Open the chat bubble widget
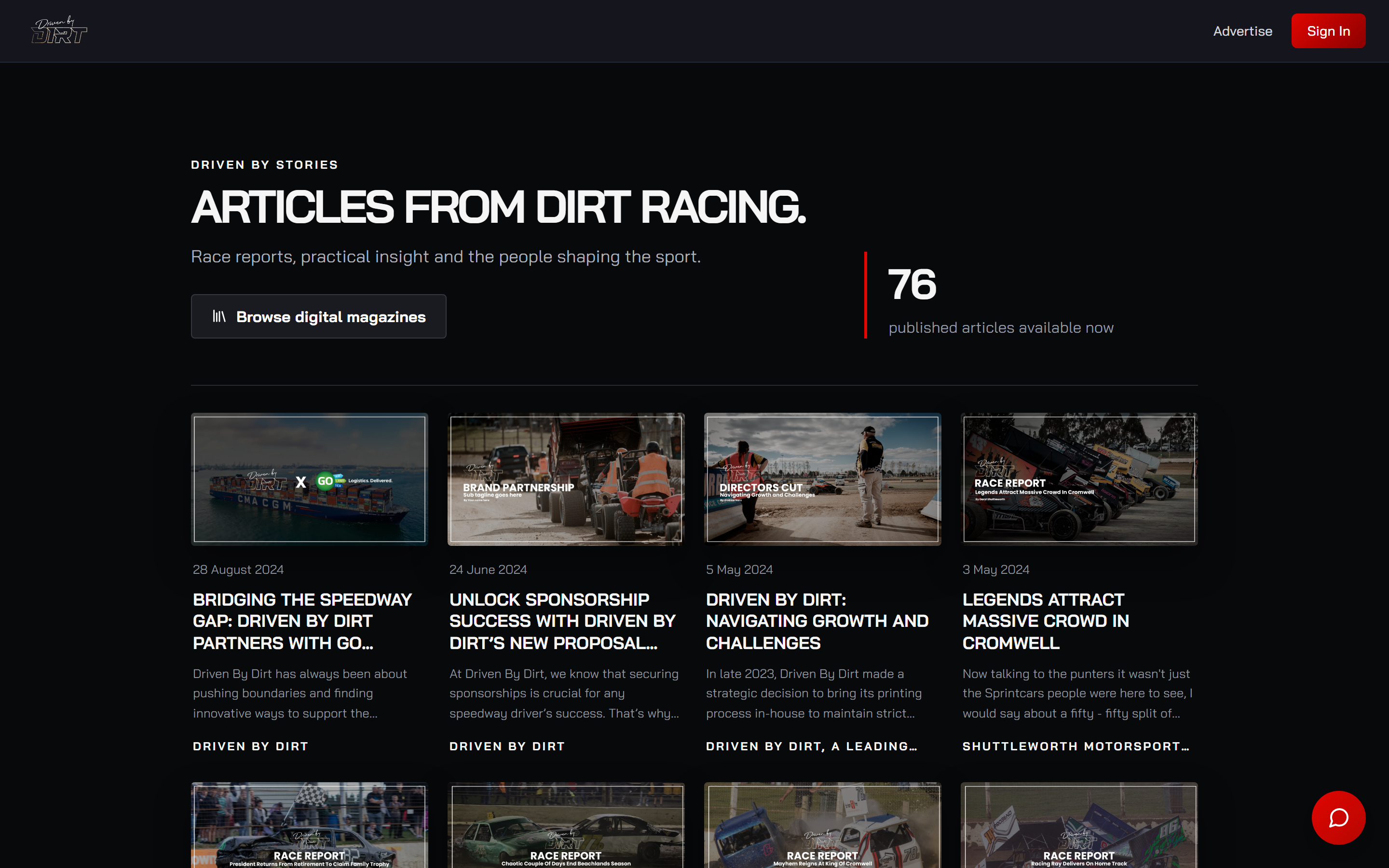 click(x=1338, y=817)
